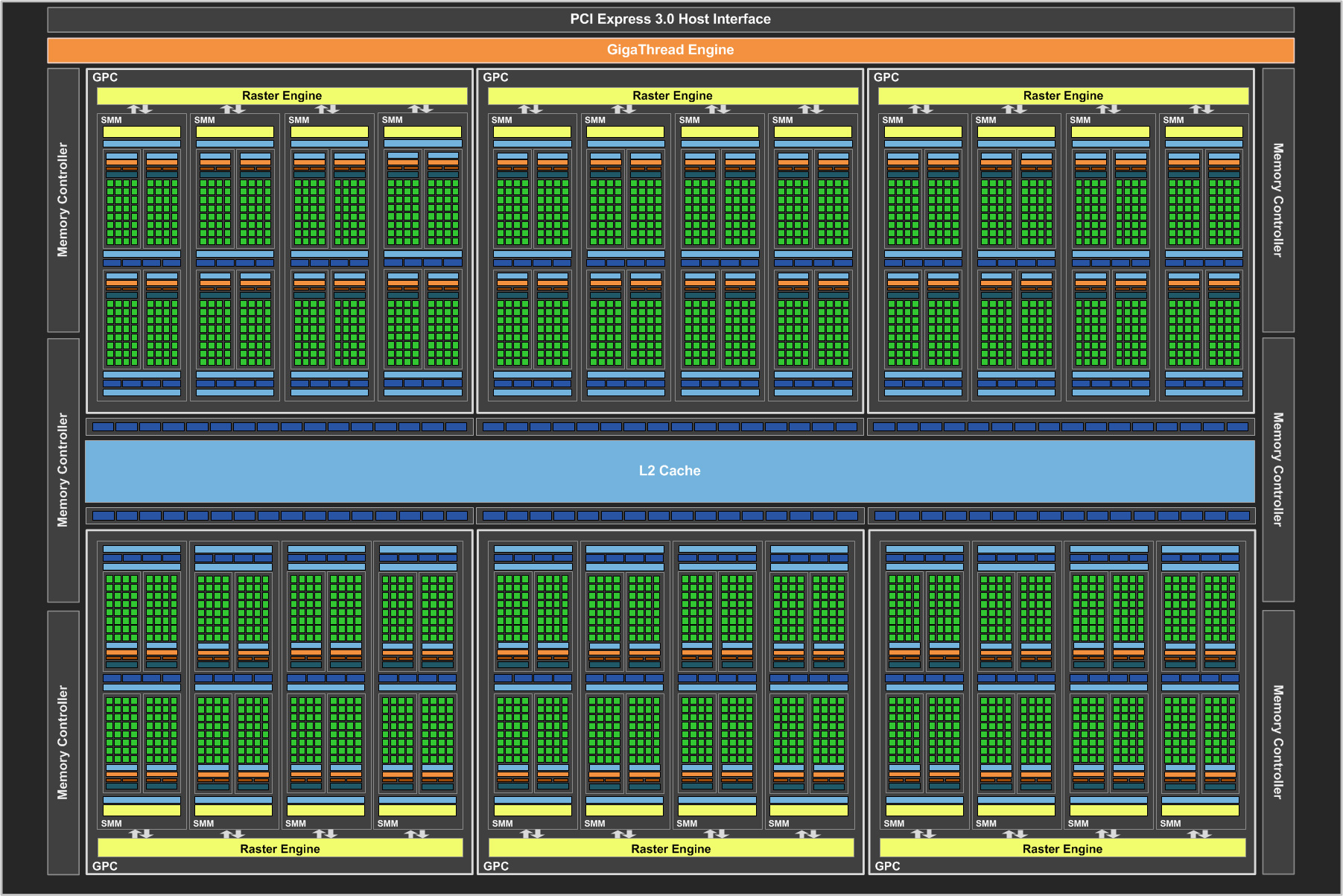
Task: Select the lower-left Memory Controller block
Action: (x=63, y=742)
